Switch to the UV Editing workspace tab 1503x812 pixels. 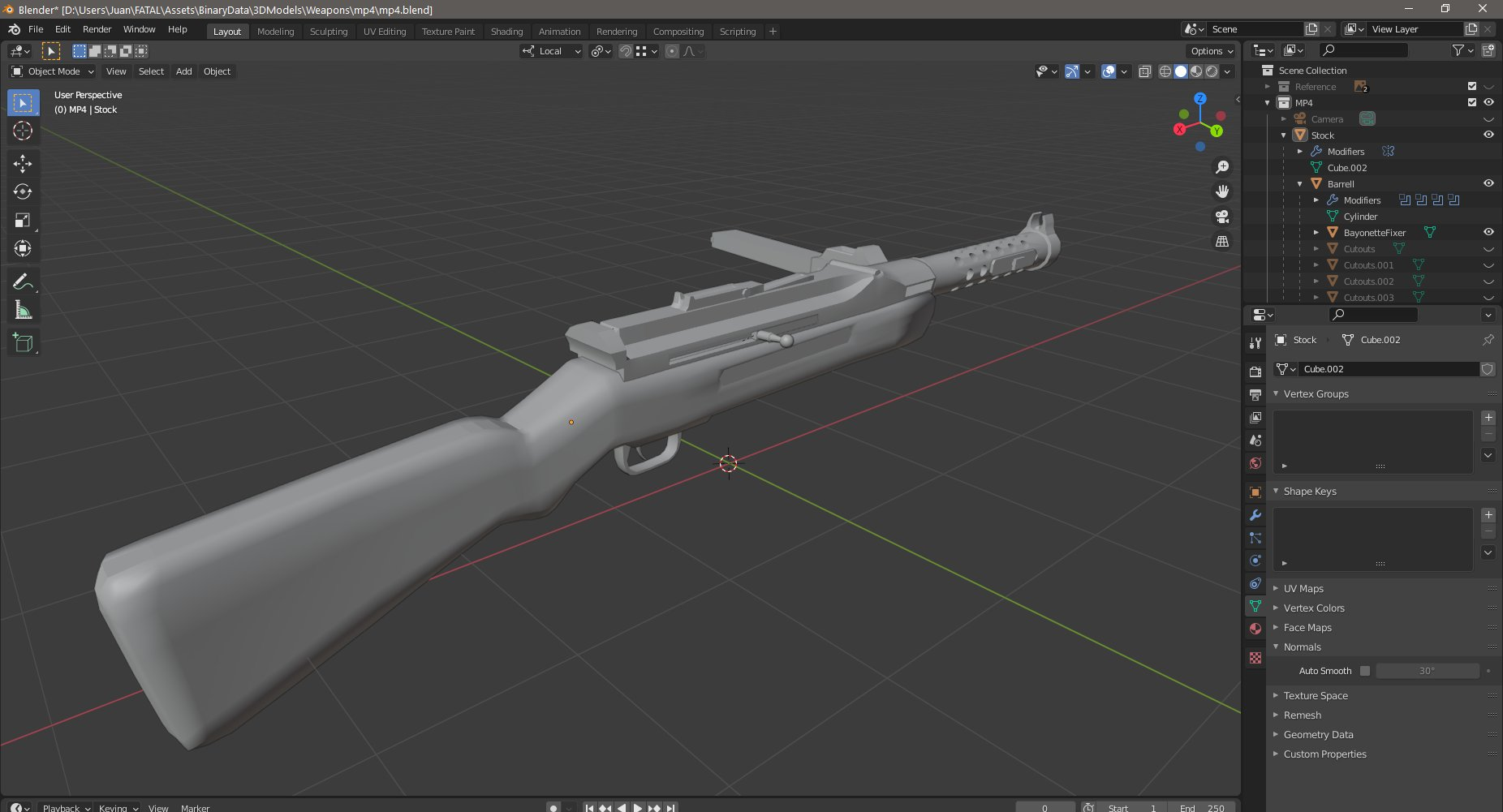[385, 32]
